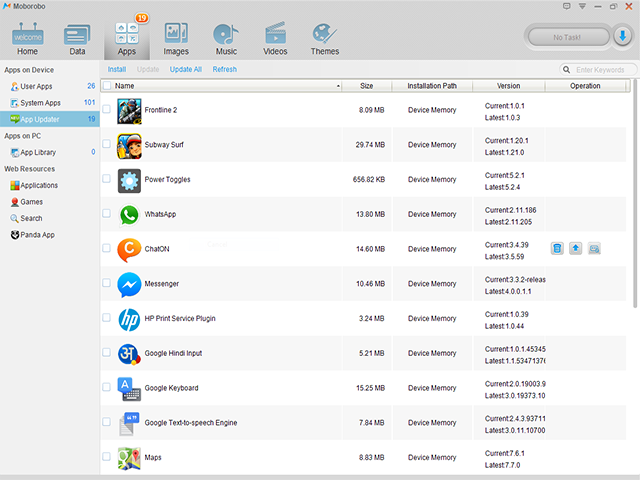Check the select-all checkbox in Name header
640x480 pixels.
(x=107, y=86)
